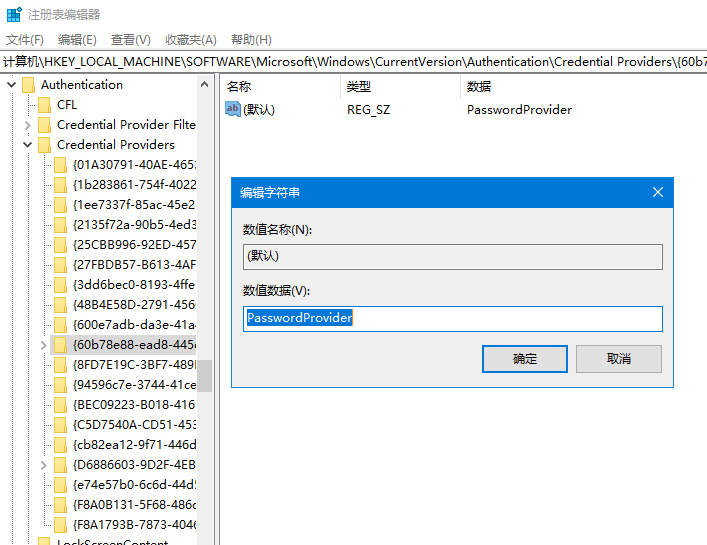707x545 pixels.
Task: Click folder icon for {01A30791-40AE key
Action: tap(60, 165)
